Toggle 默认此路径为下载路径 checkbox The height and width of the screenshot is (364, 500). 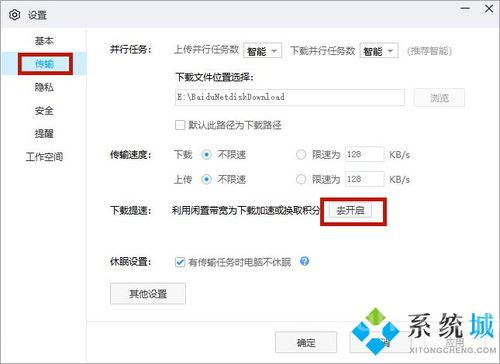(x=180, y=125)
